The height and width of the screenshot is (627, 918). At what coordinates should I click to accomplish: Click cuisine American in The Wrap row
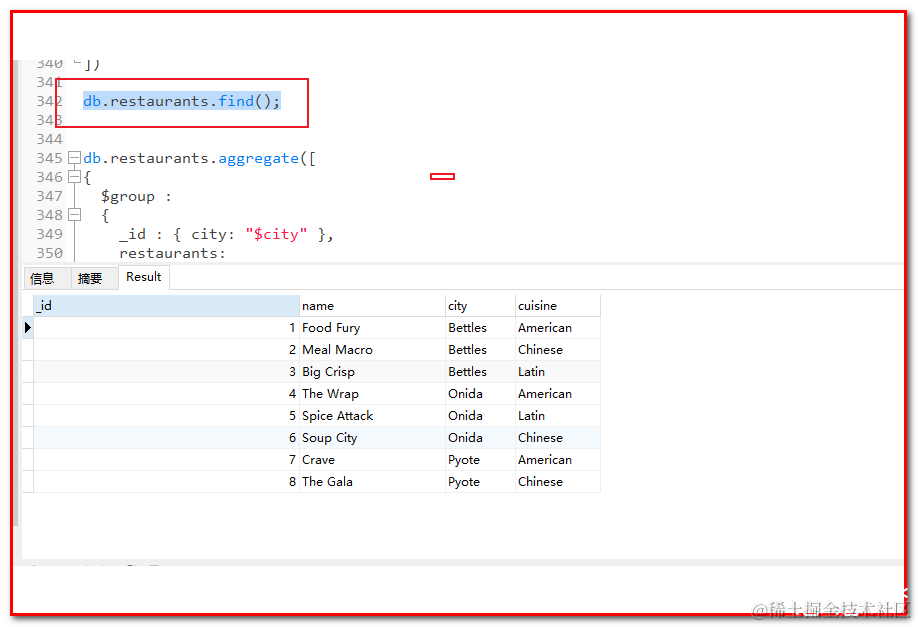pos(558,394)
